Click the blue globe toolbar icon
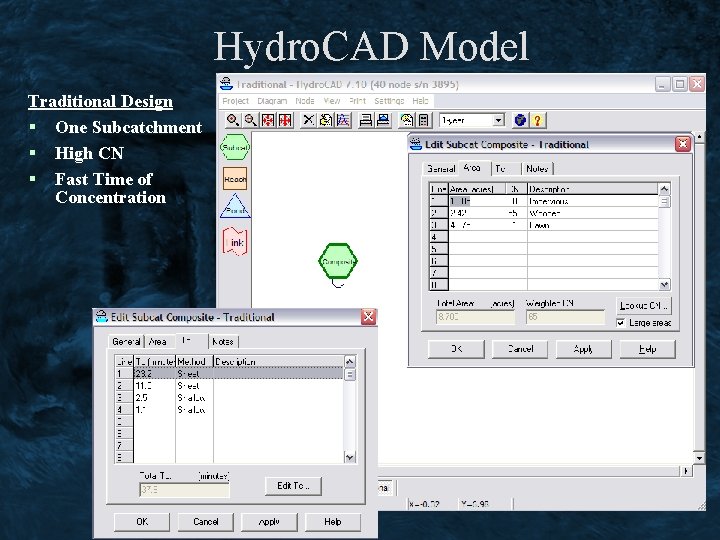The image size is (720, 540). 520,120
